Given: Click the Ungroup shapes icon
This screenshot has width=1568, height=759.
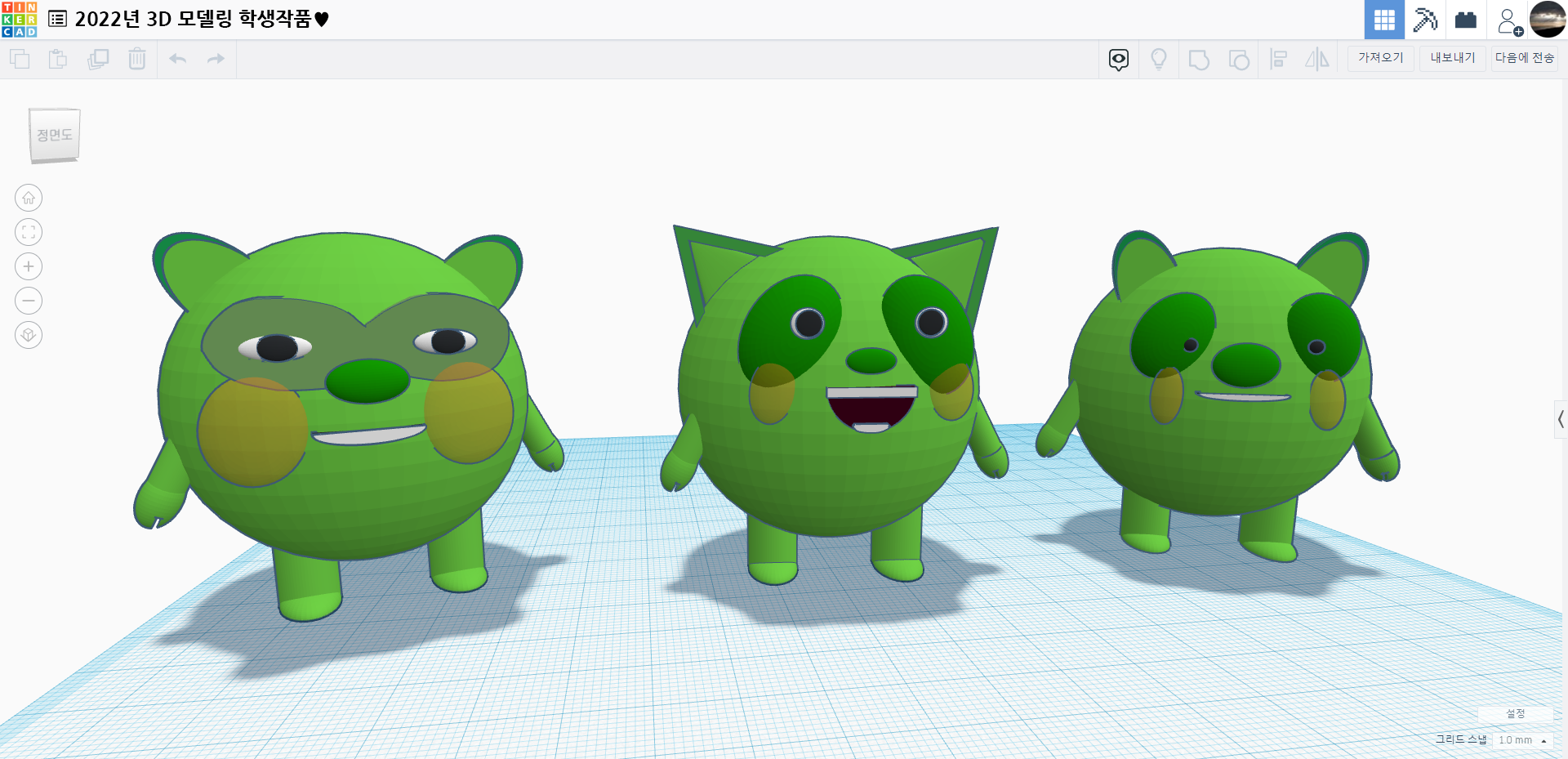Looking at the screenshot, I should click(x=1239, y=60).
